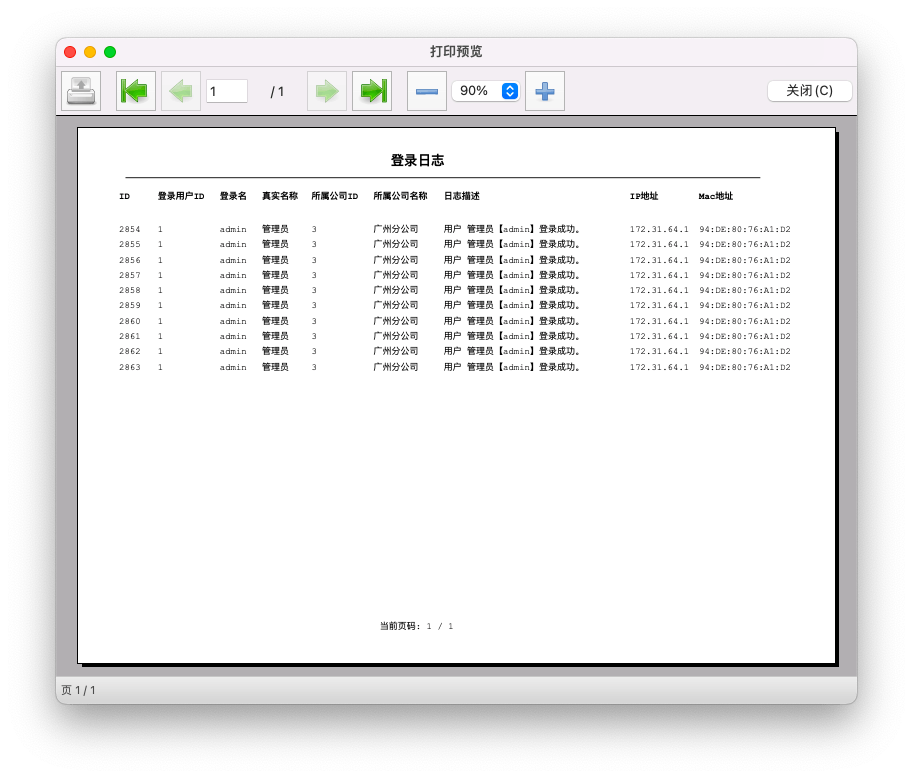This screenshot has height=778, width=913.
Task: Click the 登录日志 report title
Action: click(x=417, y=160)
